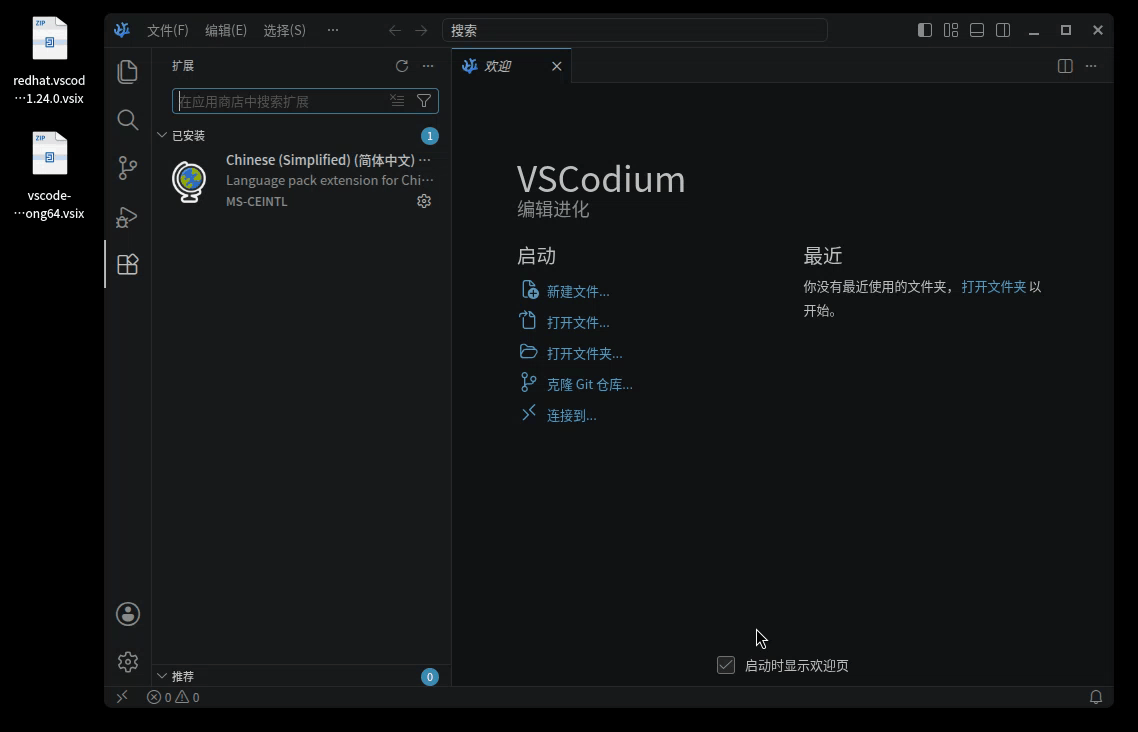Toggle the bottom panel layout icon
This screenshot has width=1138, height=732.
977,30
